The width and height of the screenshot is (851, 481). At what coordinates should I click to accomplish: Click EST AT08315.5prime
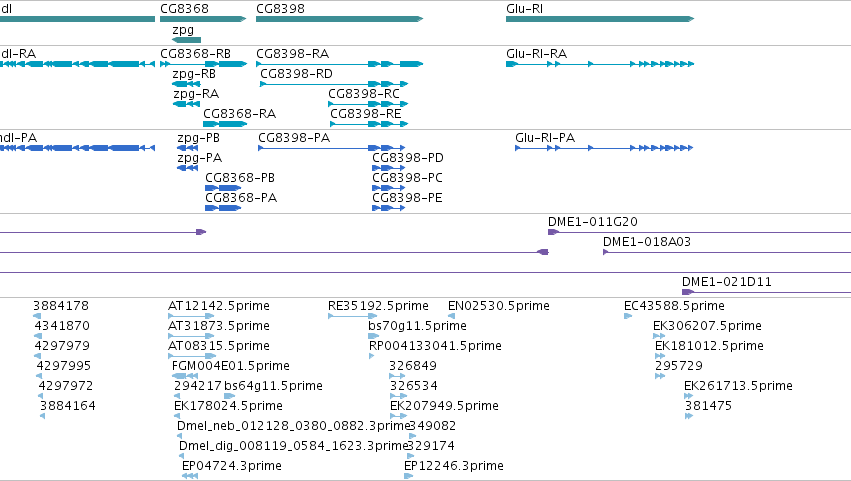[219, 346]
